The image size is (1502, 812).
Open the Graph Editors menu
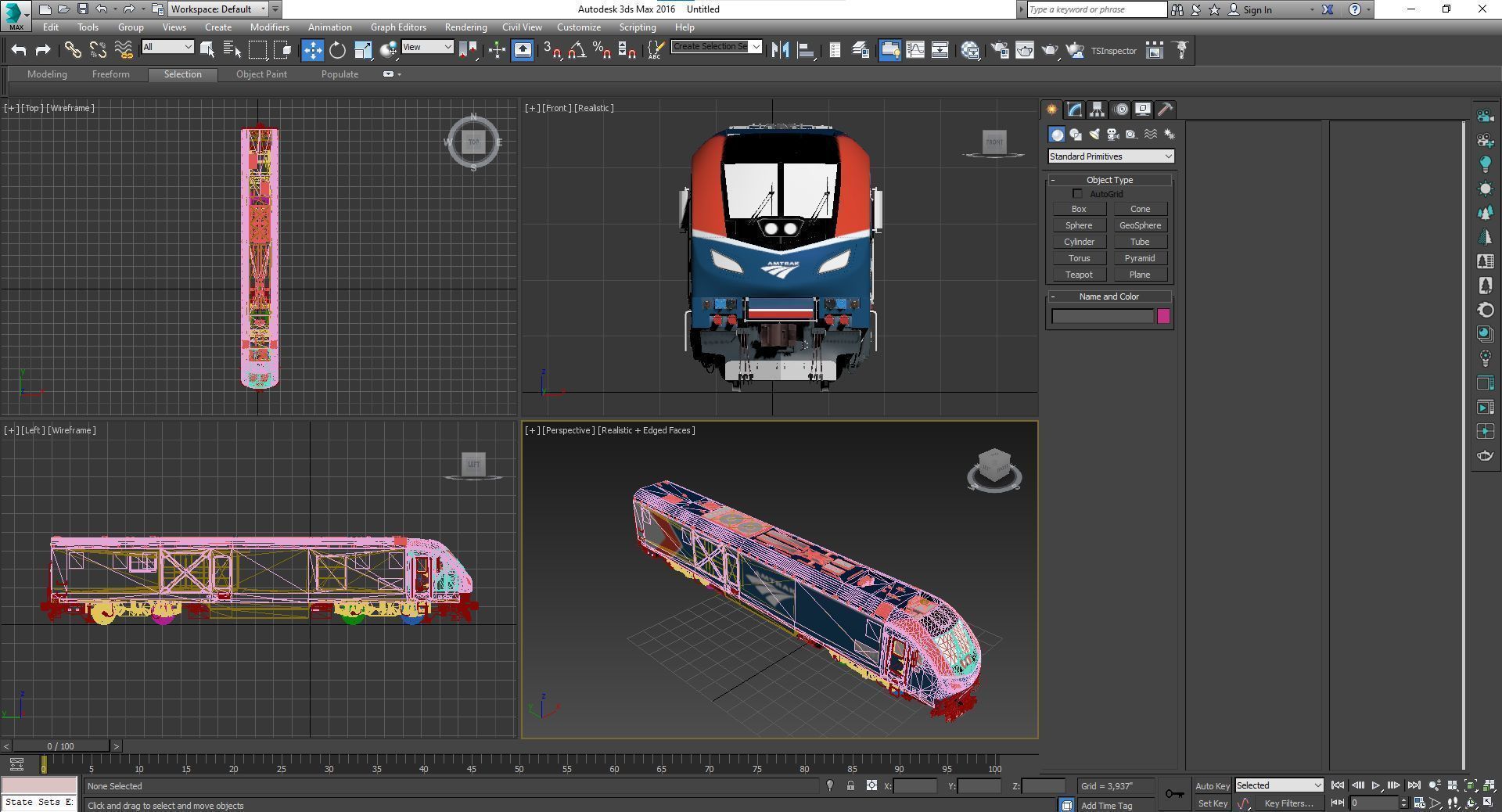[x=398, y=27]
